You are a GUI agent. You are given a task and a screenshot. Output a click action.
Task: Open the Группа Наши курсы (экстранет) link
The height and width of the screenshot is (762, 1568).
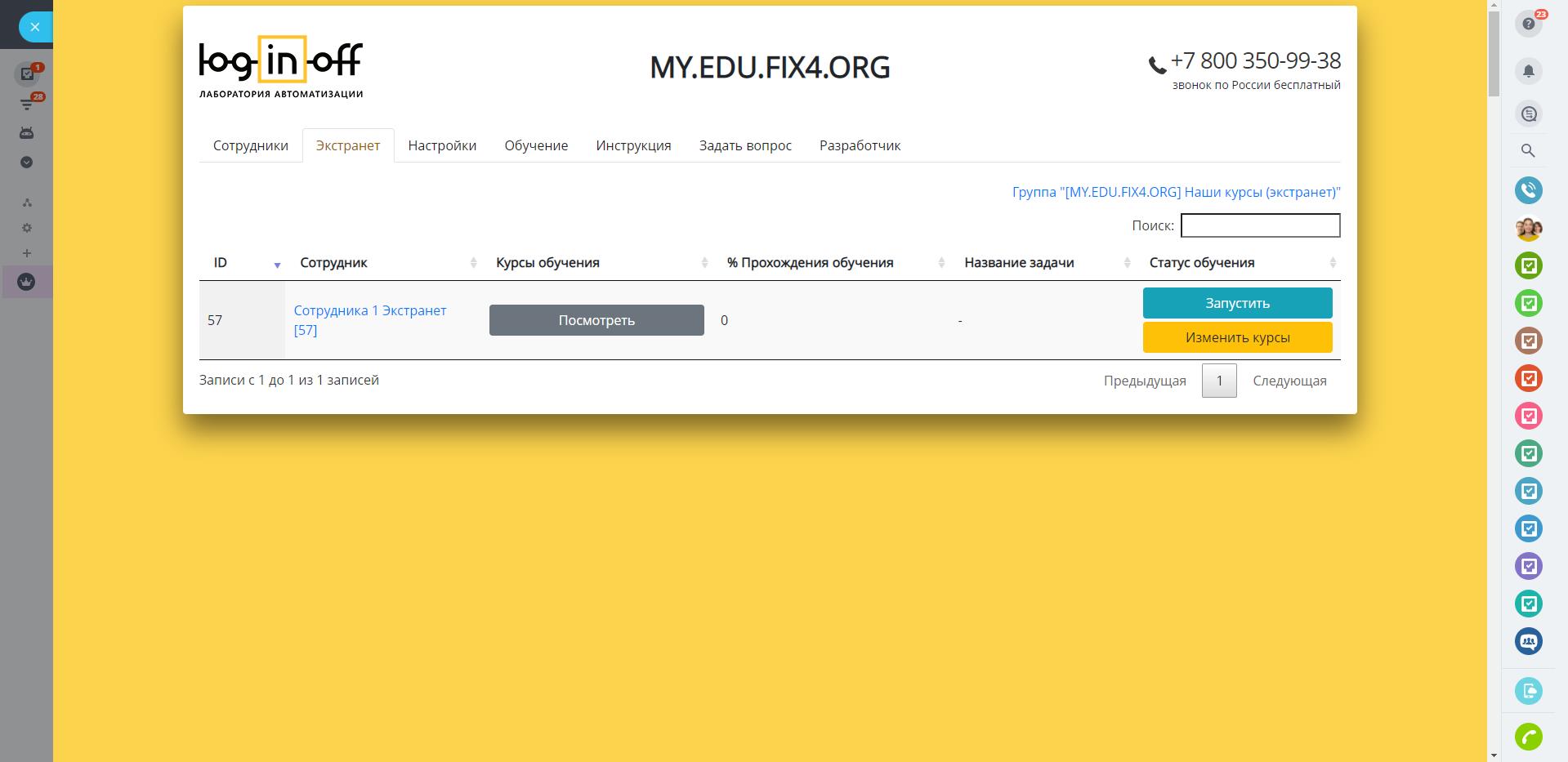click(1177, 193)
